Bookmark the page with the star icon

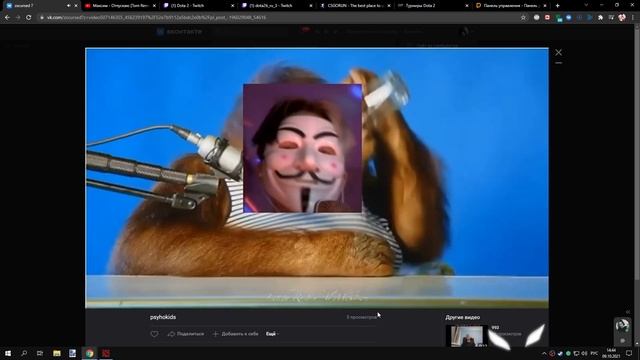(x=523, y=18)
